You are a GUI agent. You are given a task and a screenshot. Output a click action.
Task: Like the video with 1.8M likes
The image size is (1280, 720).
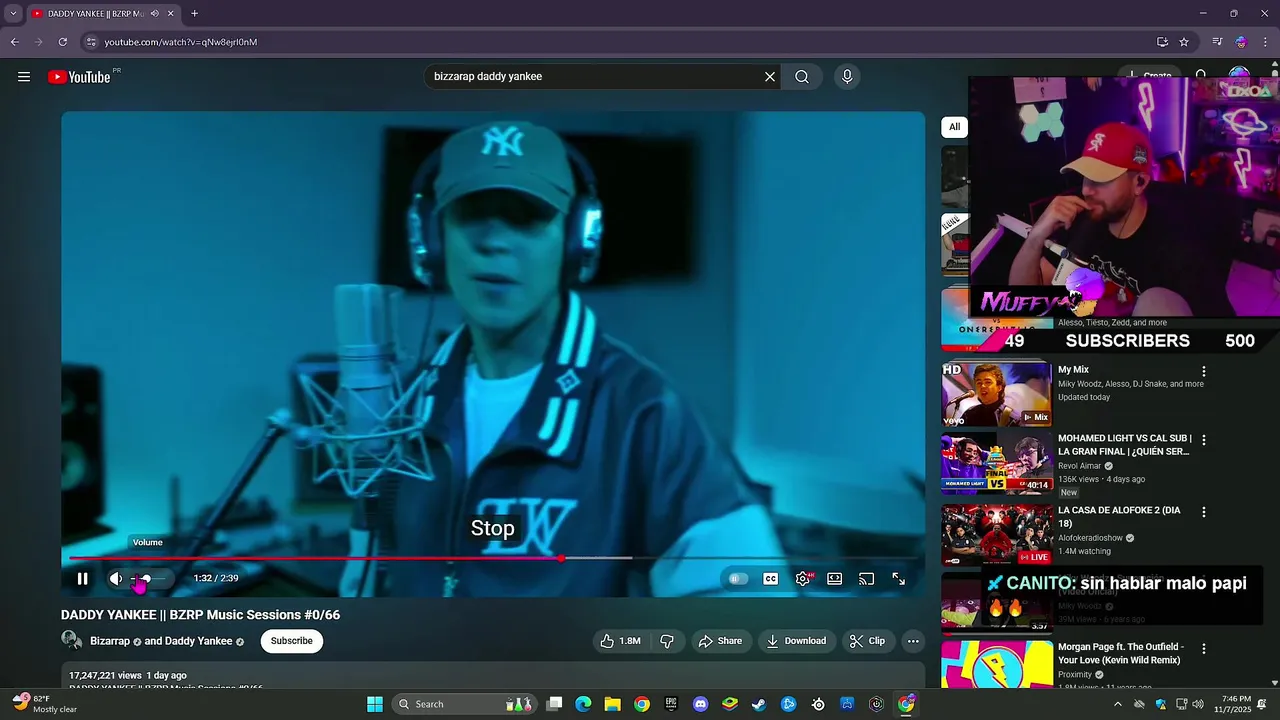[620, 641]
